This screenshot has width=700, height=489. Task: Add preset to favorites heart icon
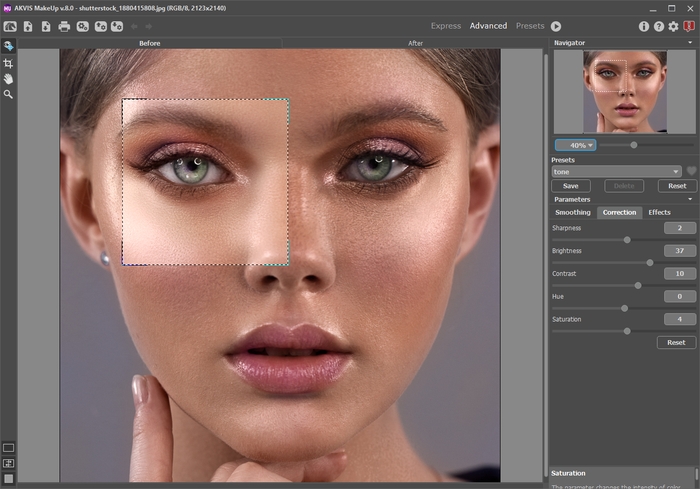(691, 171)
